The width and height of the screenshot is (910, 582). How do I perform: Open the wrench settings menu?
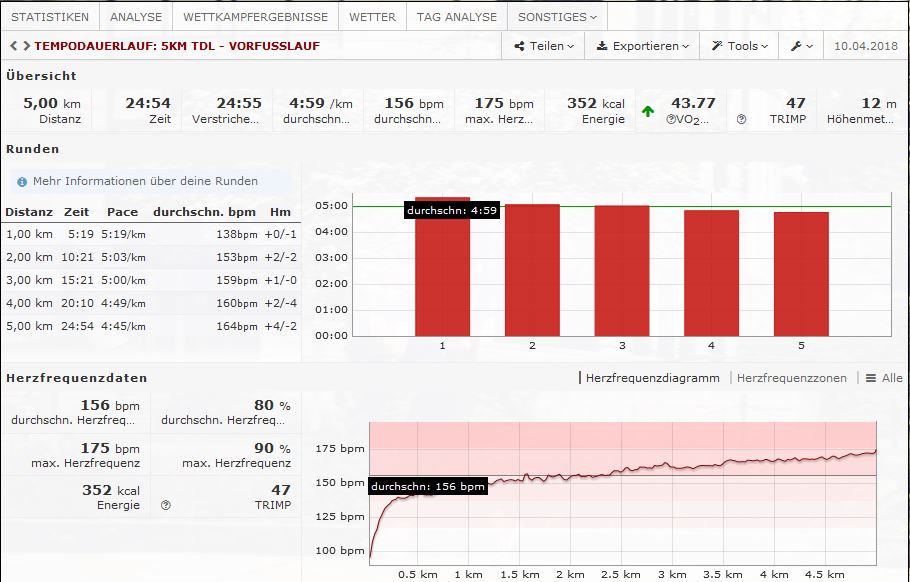point(803,46)
